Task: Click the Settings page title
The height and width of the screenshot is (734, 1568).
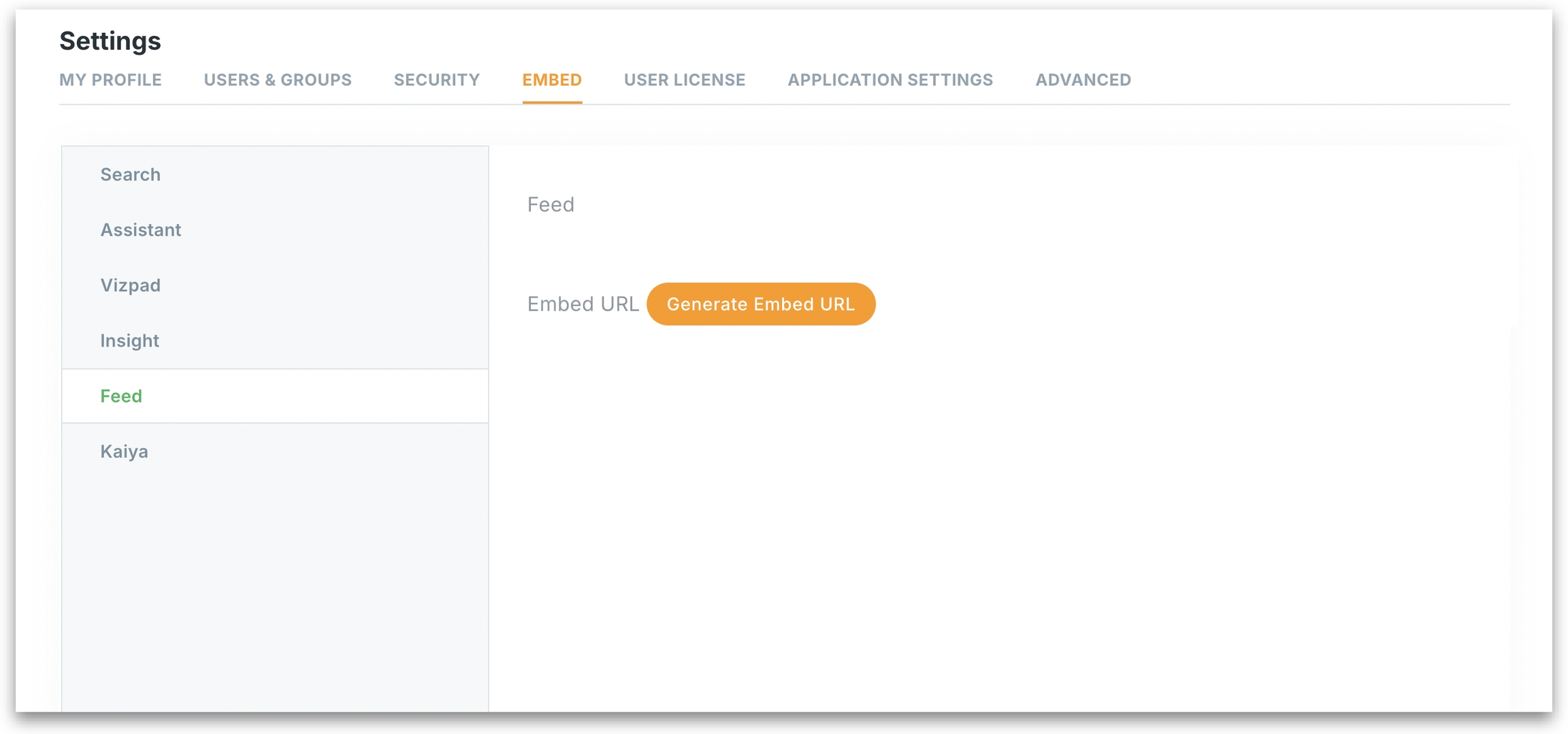Action: 110,41
